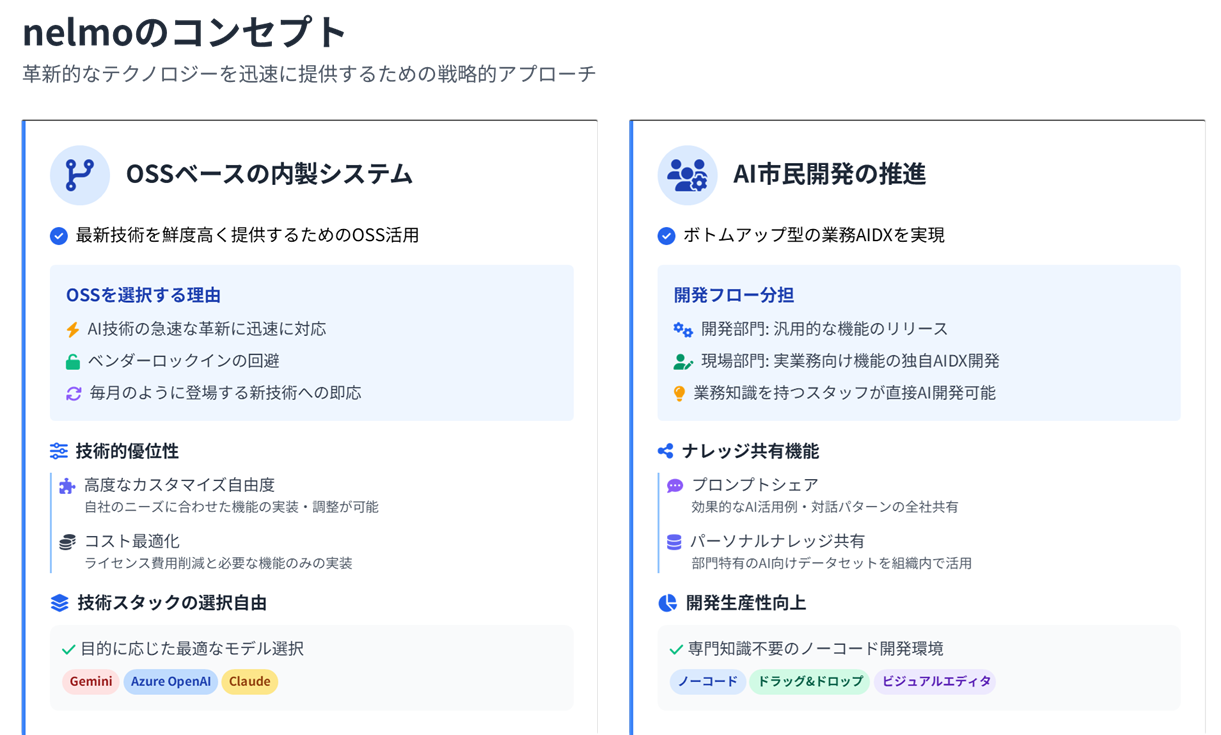The image size is (1221, 735).
Task: Select the Azure OpenAI tag
Action: coord(171,682)
